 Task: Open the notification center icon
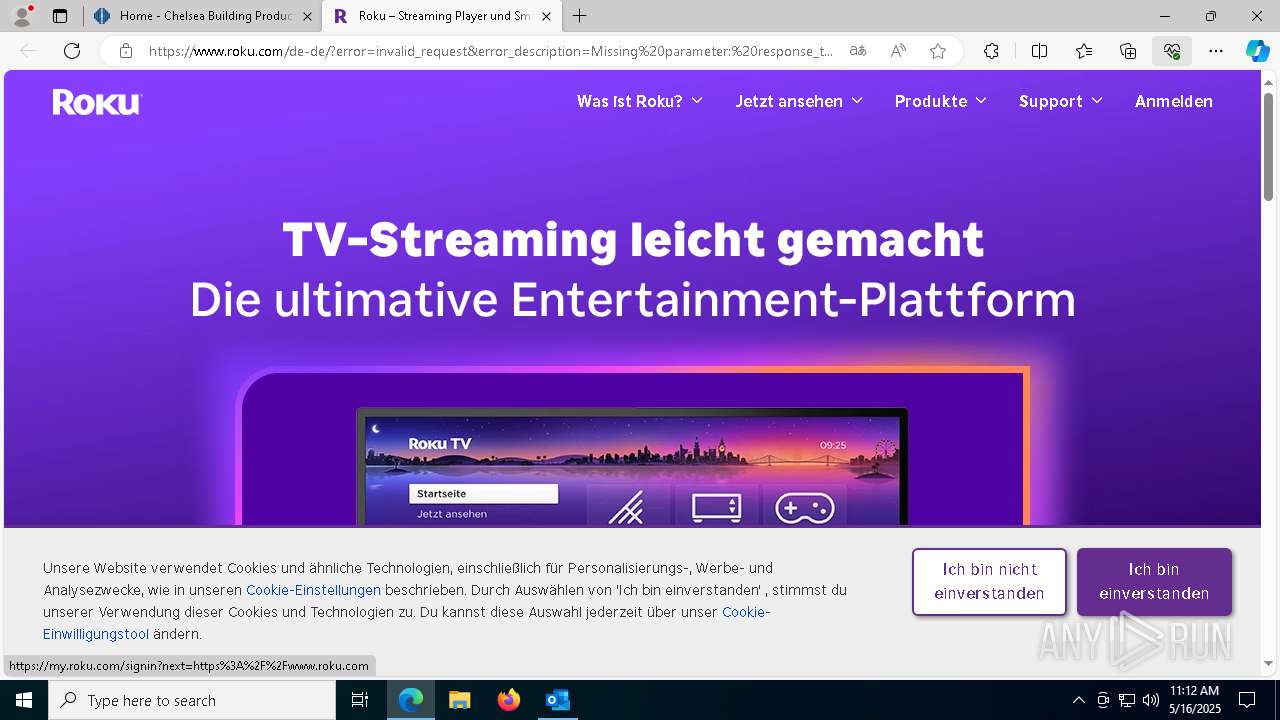[x=1247, y=700]
